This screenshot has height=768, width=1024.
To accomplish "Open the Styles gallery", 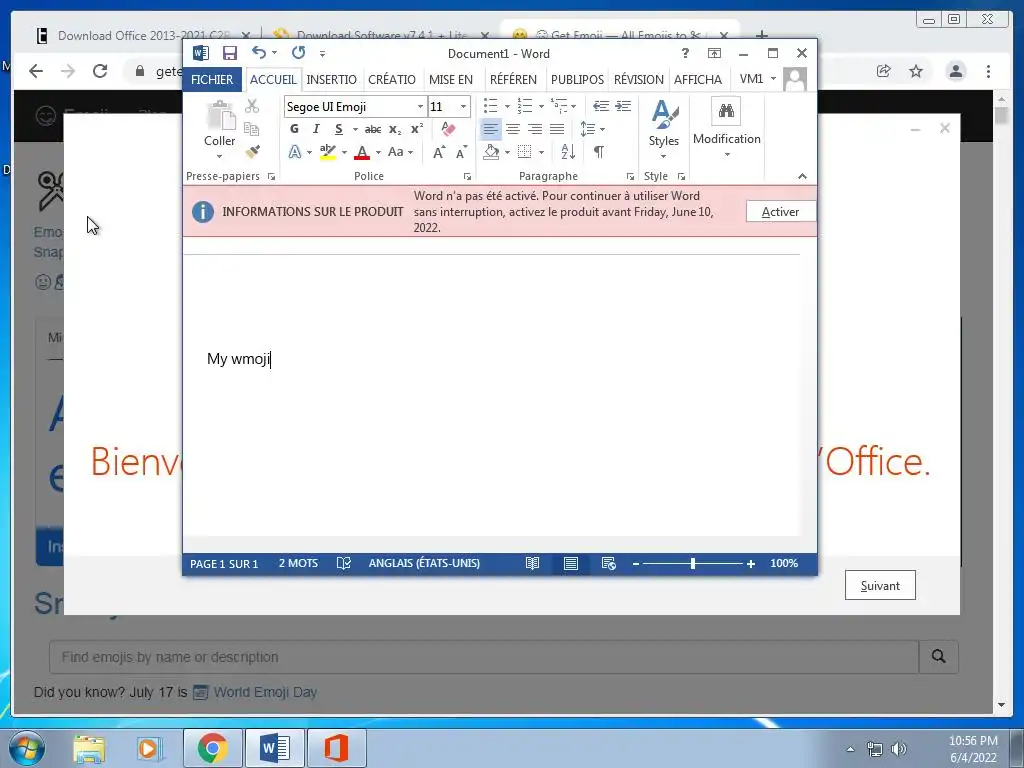I will pos(664,129).
